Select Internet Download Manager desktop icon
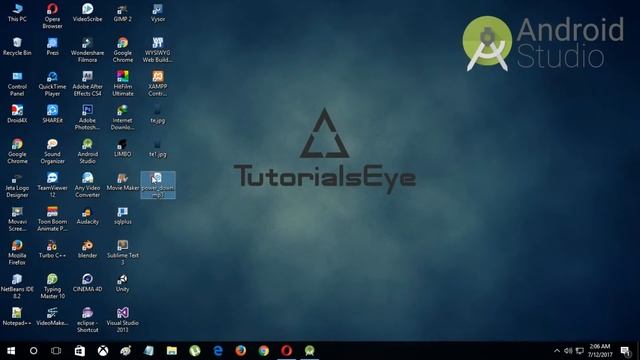 click(122, 117)
